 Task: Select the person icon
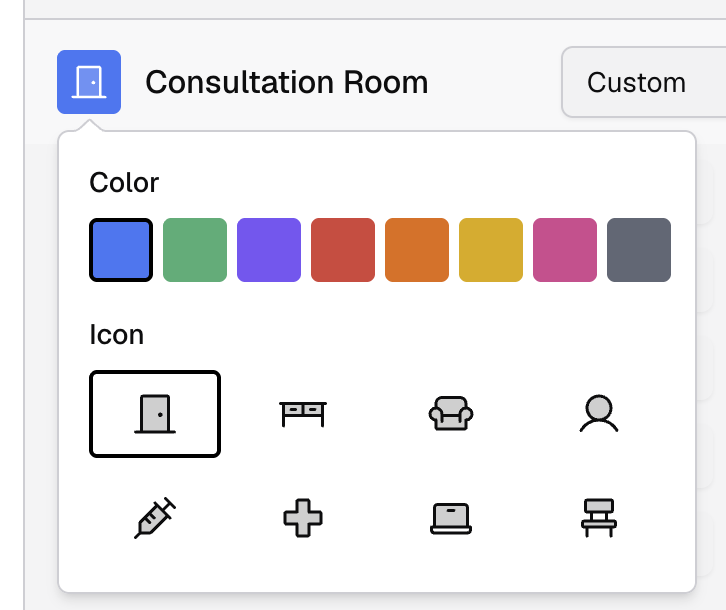[x=598, y=413]
